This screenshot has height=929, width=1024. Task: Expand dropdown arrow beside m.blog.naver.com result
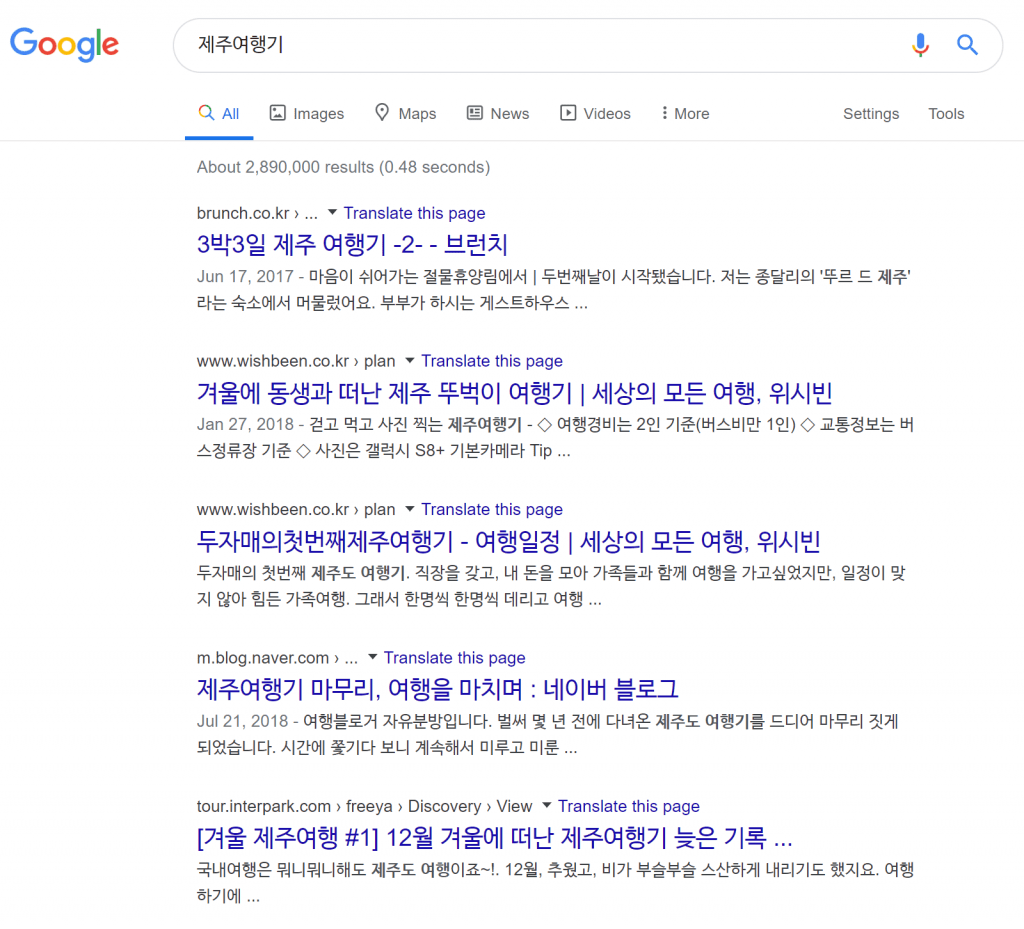[372, 658]
